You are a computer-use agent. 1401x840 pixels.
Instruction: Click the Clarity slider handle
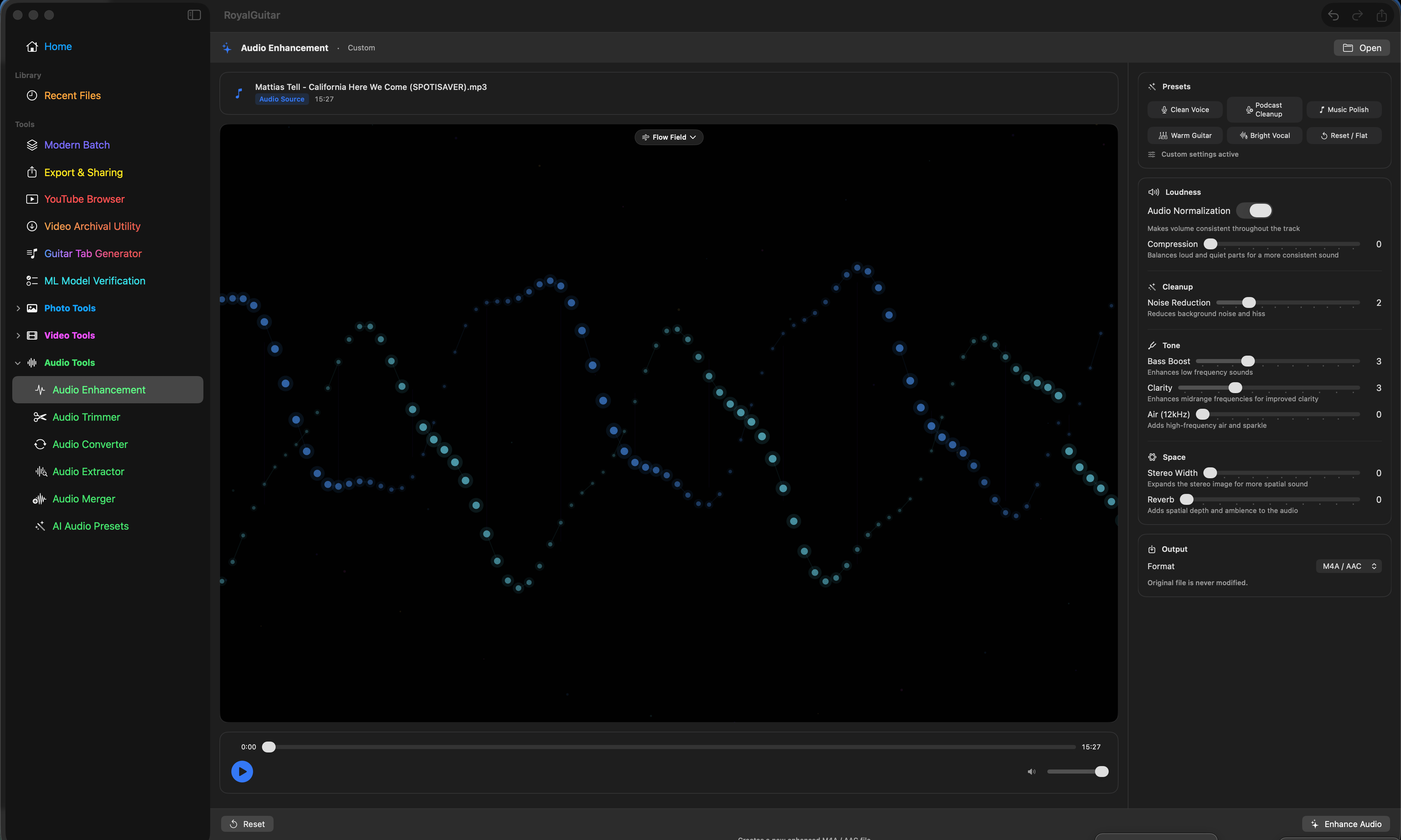(1235, 388)
